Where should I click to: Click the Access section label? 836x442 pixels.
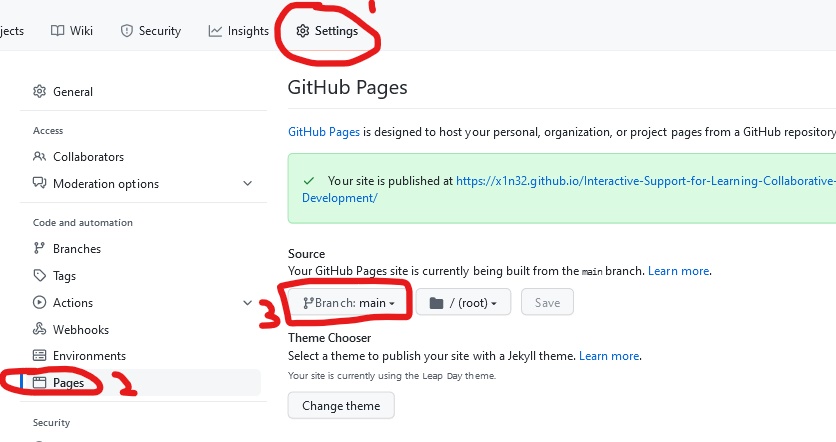tap(48, 131)
